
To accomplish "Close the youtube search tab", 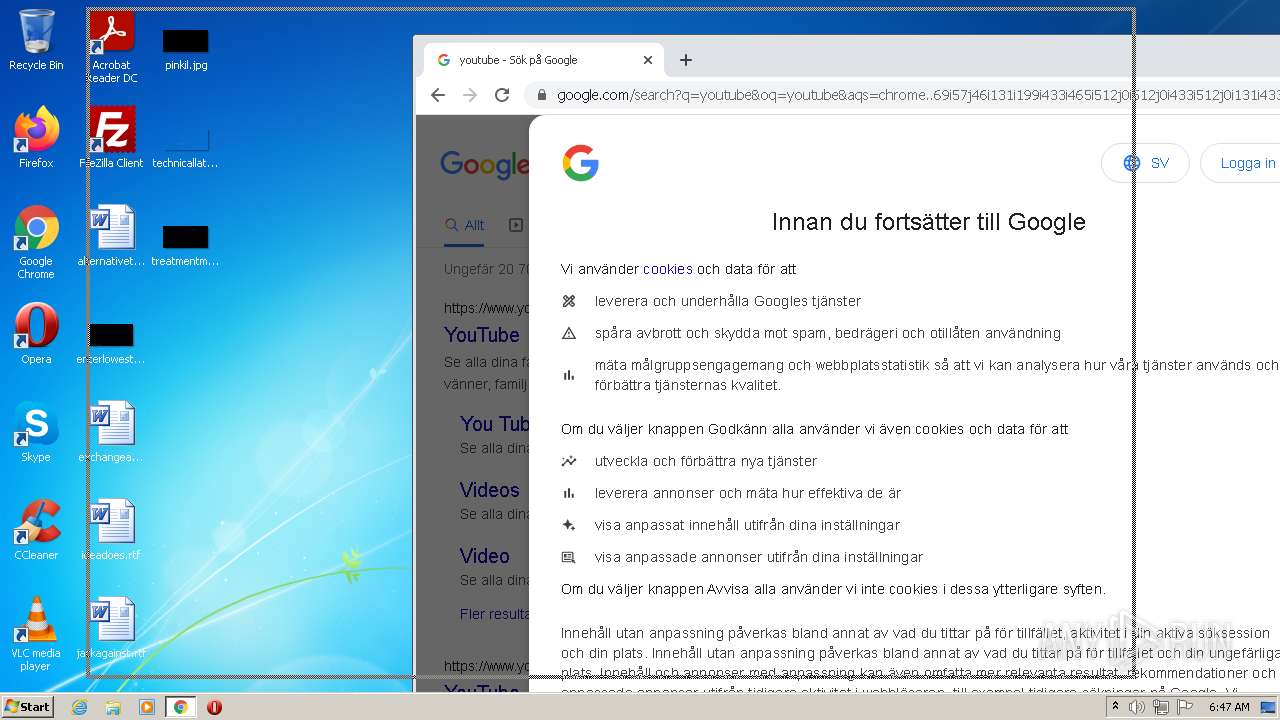I will 647,60.
